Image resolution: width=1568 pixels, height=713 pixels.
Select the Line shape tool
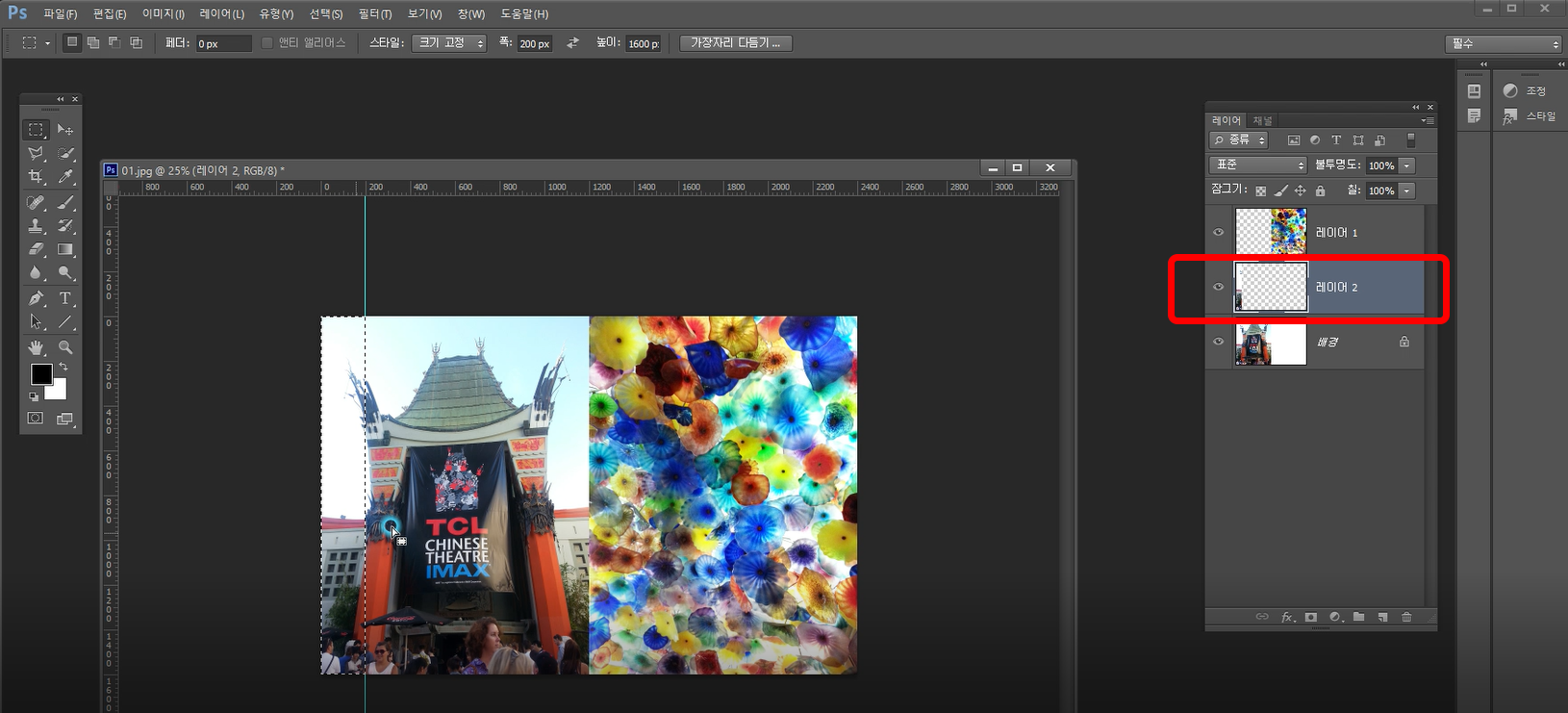pyautogui.click(x=65, y=322)
